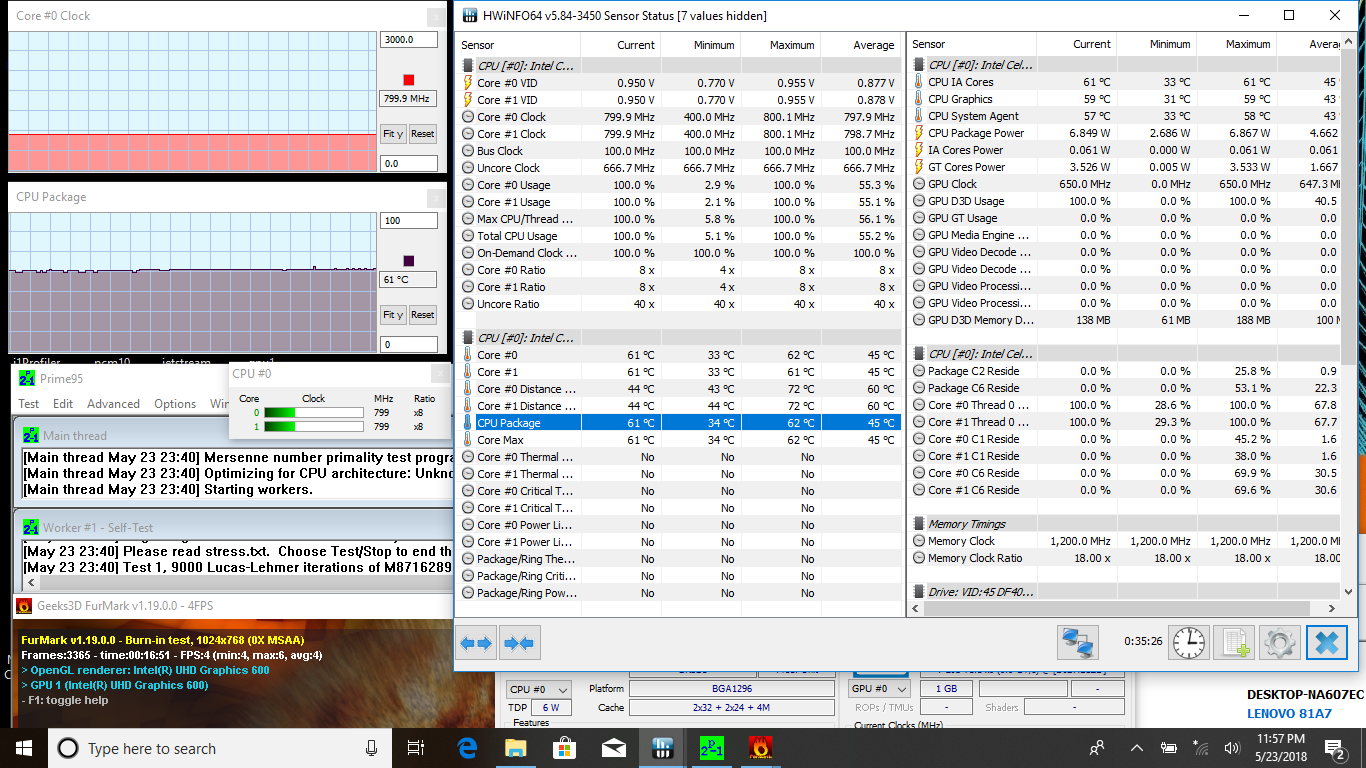Click the HWiNFO clock reset-timer icon
Image resolution: width=1366 pixels, height=768 pixels.
click(x=1188, y=642)
